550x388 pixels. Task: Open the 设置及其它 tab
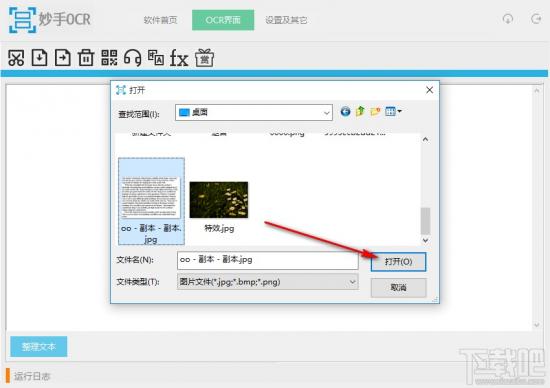click(x=286, y=20)
